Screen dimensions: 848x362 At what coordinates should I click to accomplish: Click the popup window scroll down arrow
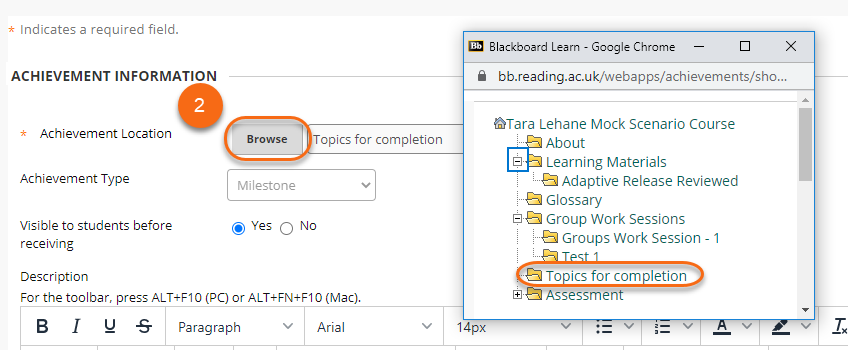tap(805, 310)
